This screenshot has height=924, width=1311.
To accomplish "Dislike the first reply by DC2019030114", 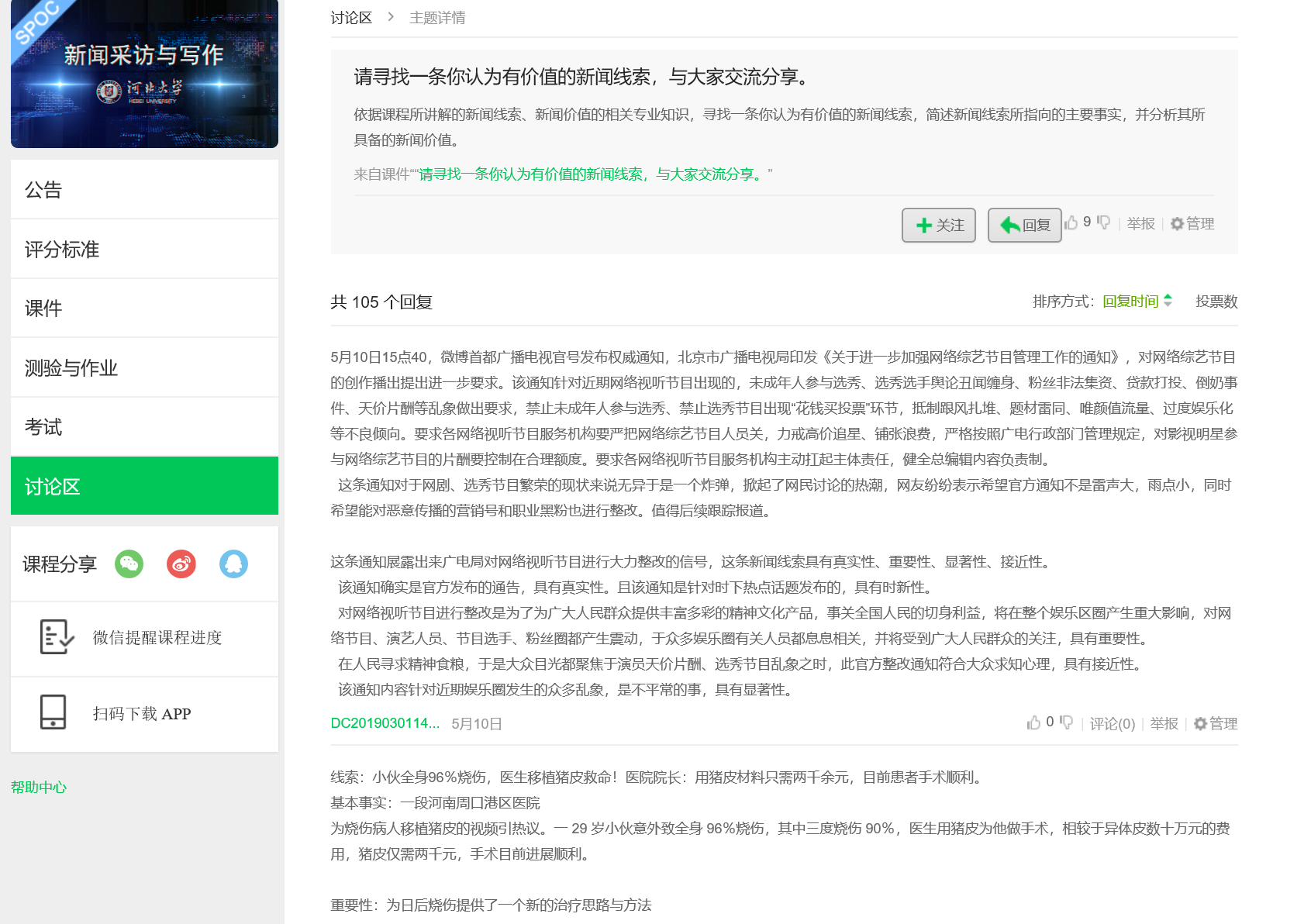I will tap(1067, 722).
